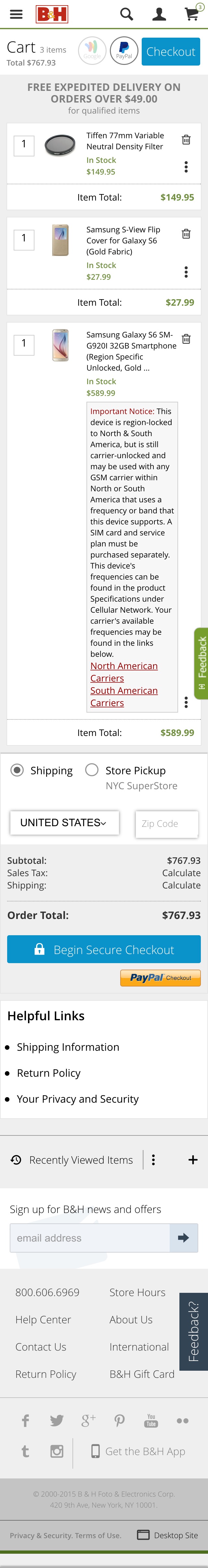Open the UNITED STATES country dropdown

tap(65, 823)
